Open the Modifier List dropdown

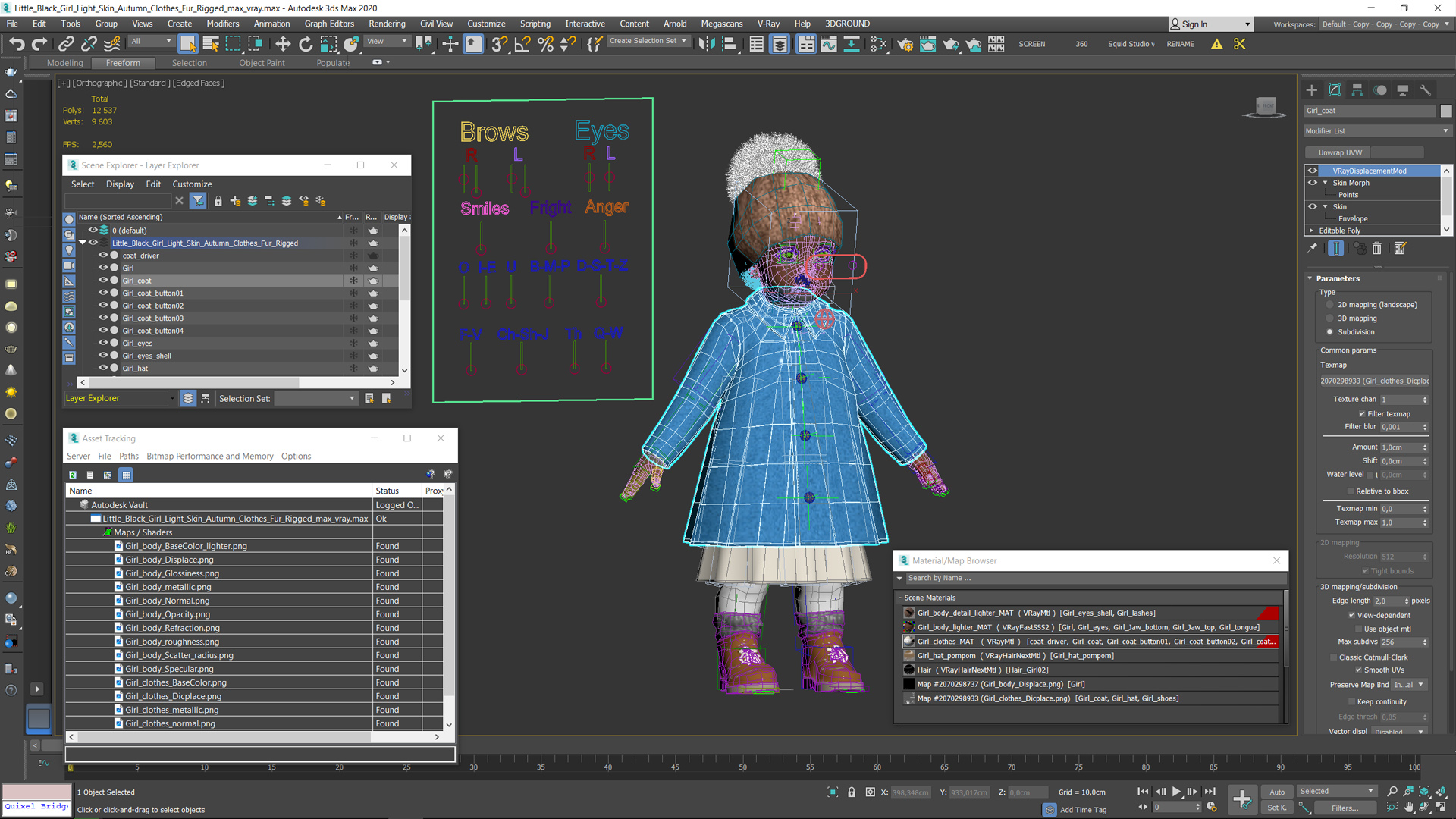1376,131
